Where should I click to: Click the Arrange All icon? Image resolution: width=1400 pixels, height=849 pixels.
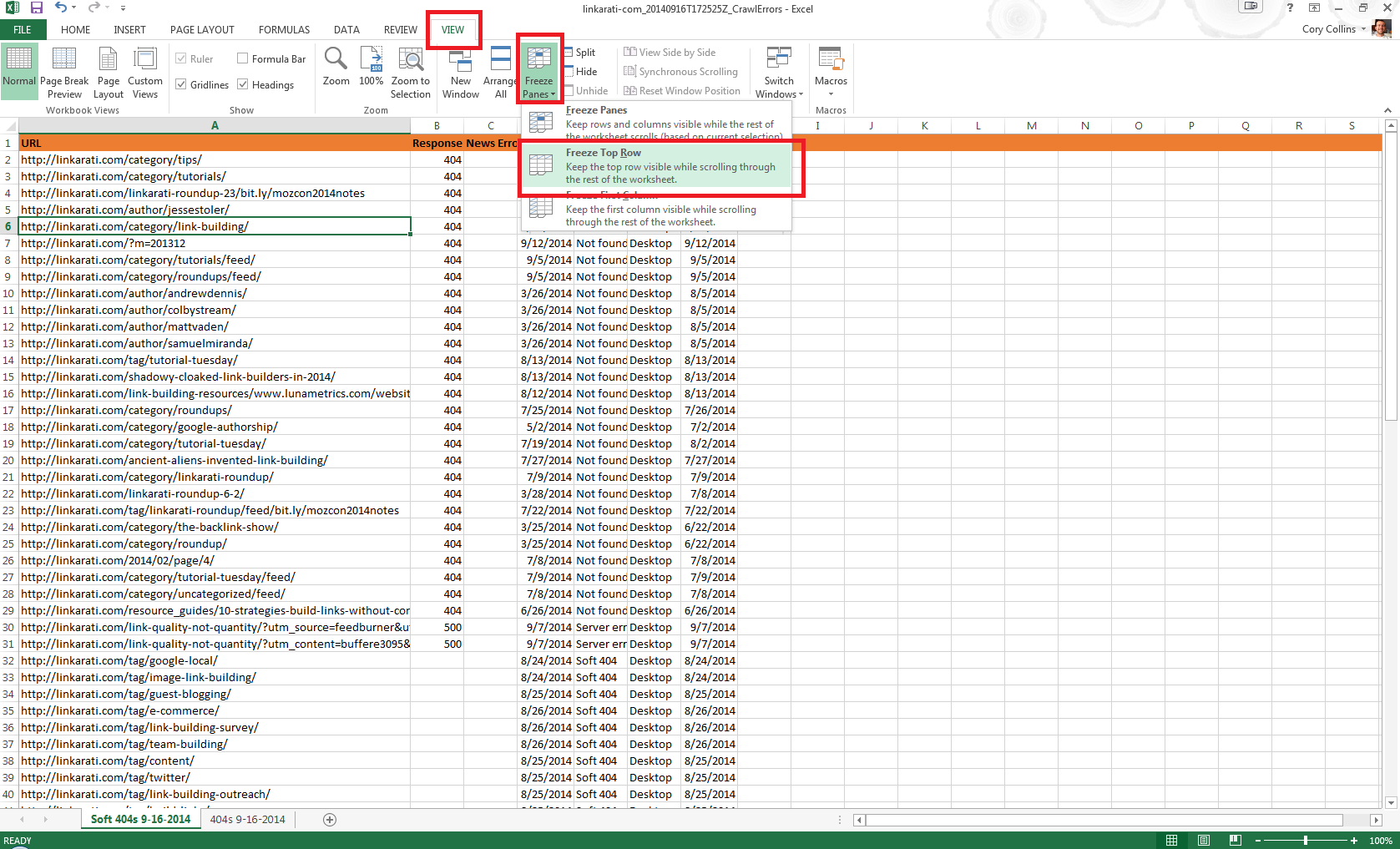click(500, 72)
